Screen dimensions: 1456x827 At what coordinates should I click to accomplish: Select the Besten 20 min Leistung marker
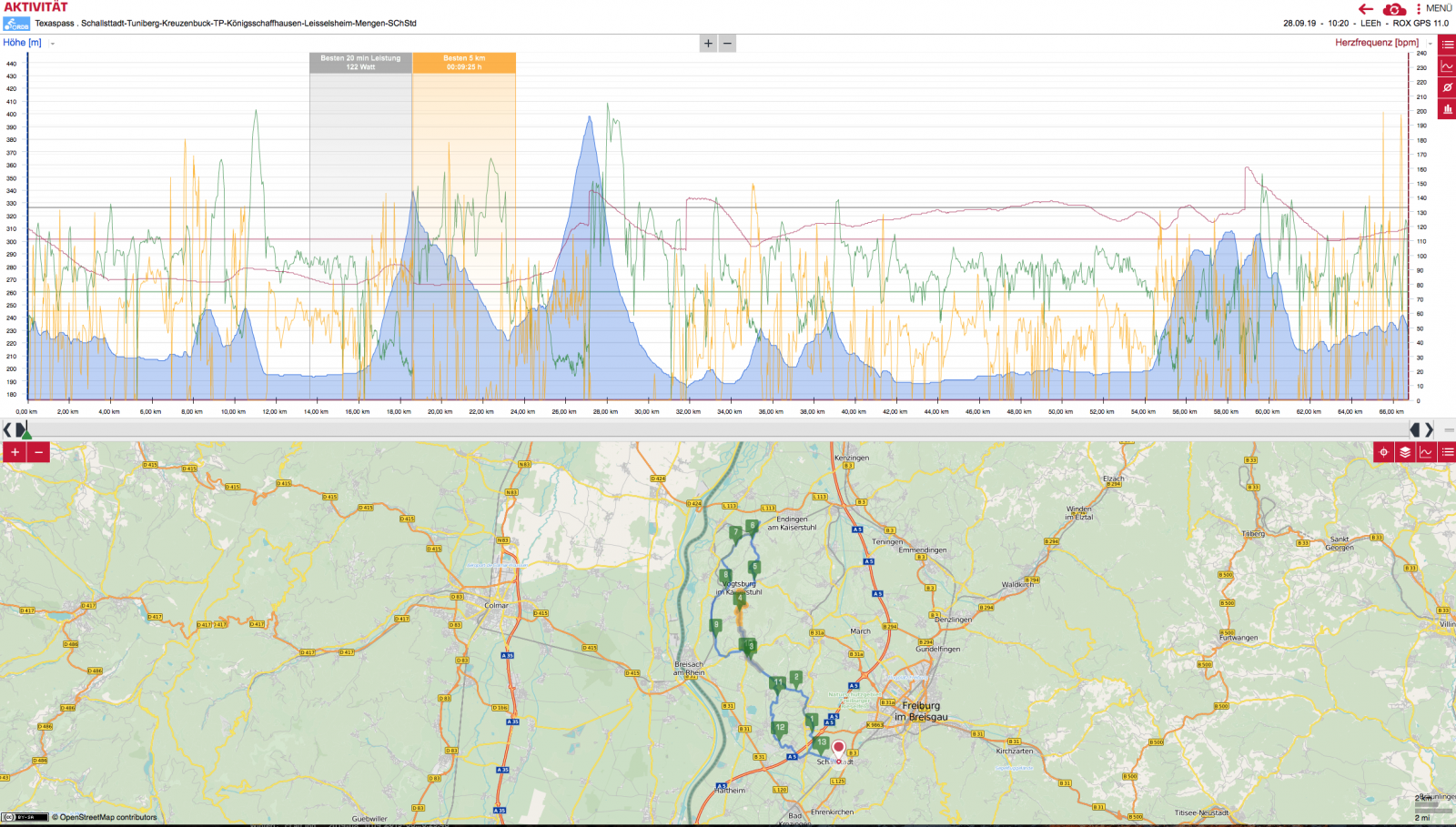tap(360, 63)
